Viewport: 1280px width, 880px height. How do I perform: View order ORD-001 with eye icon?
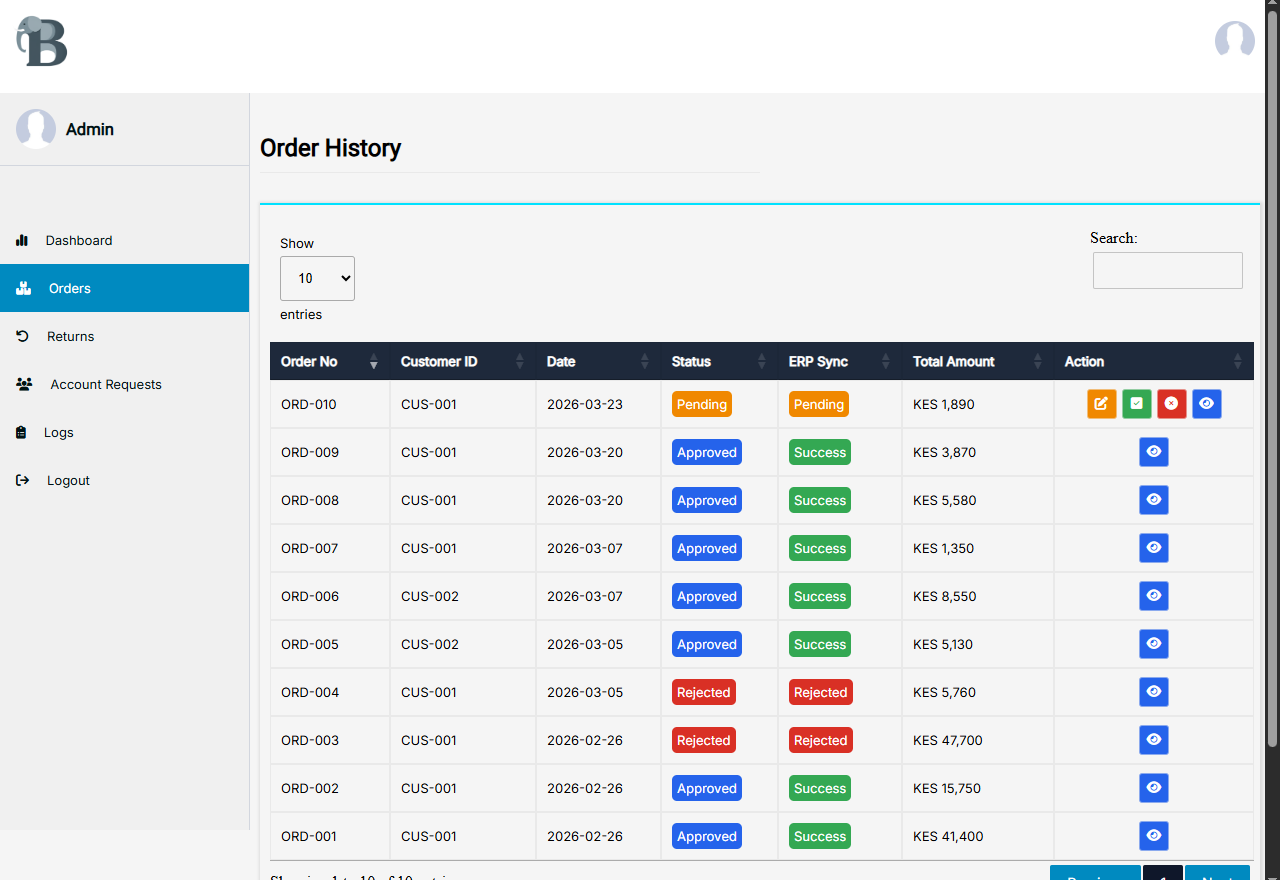(x=1154, y=836)
